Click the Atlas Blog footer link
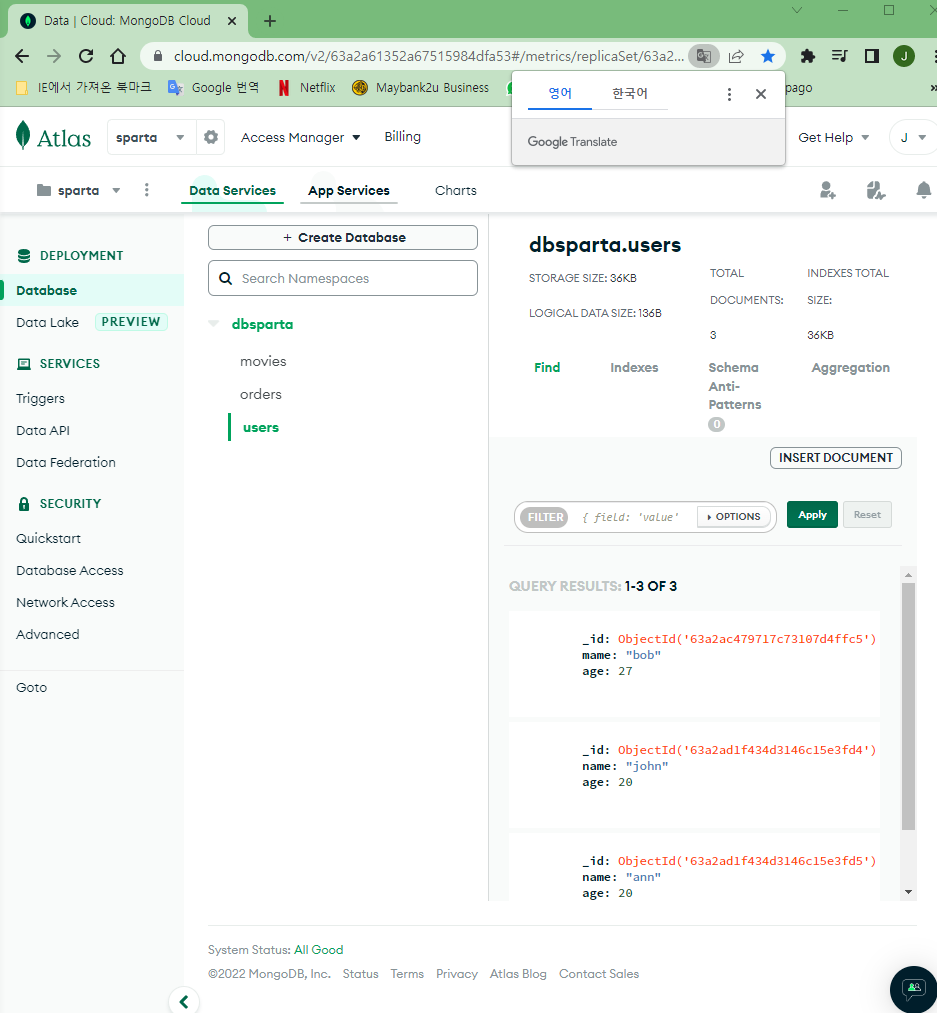This screenshot has height=1013, width=937. pyautogui.click(x=518, y=974)
